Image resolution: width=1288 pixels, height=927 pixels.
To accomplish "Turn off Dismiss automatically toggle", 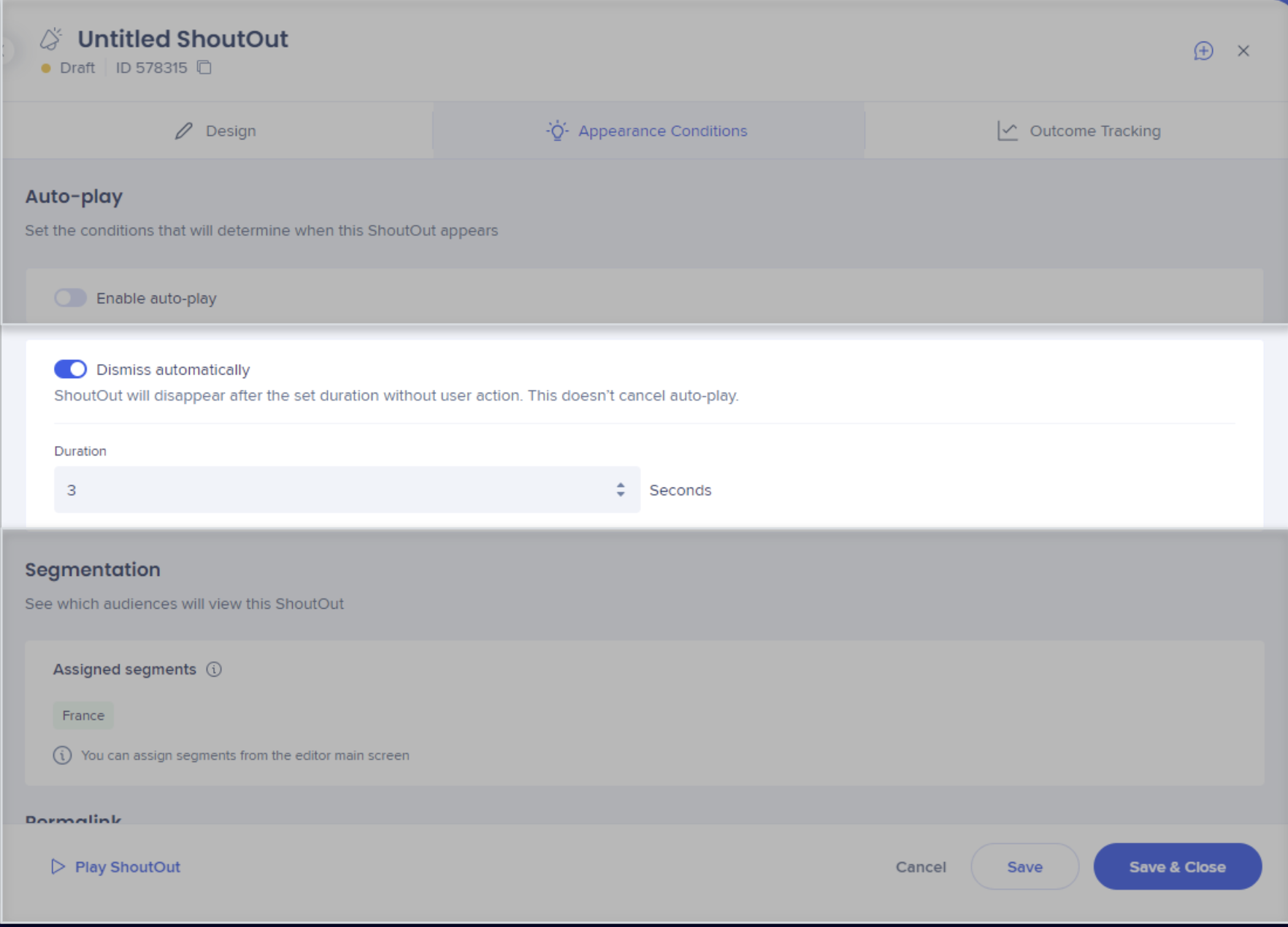I will click(x=70, y=369).
